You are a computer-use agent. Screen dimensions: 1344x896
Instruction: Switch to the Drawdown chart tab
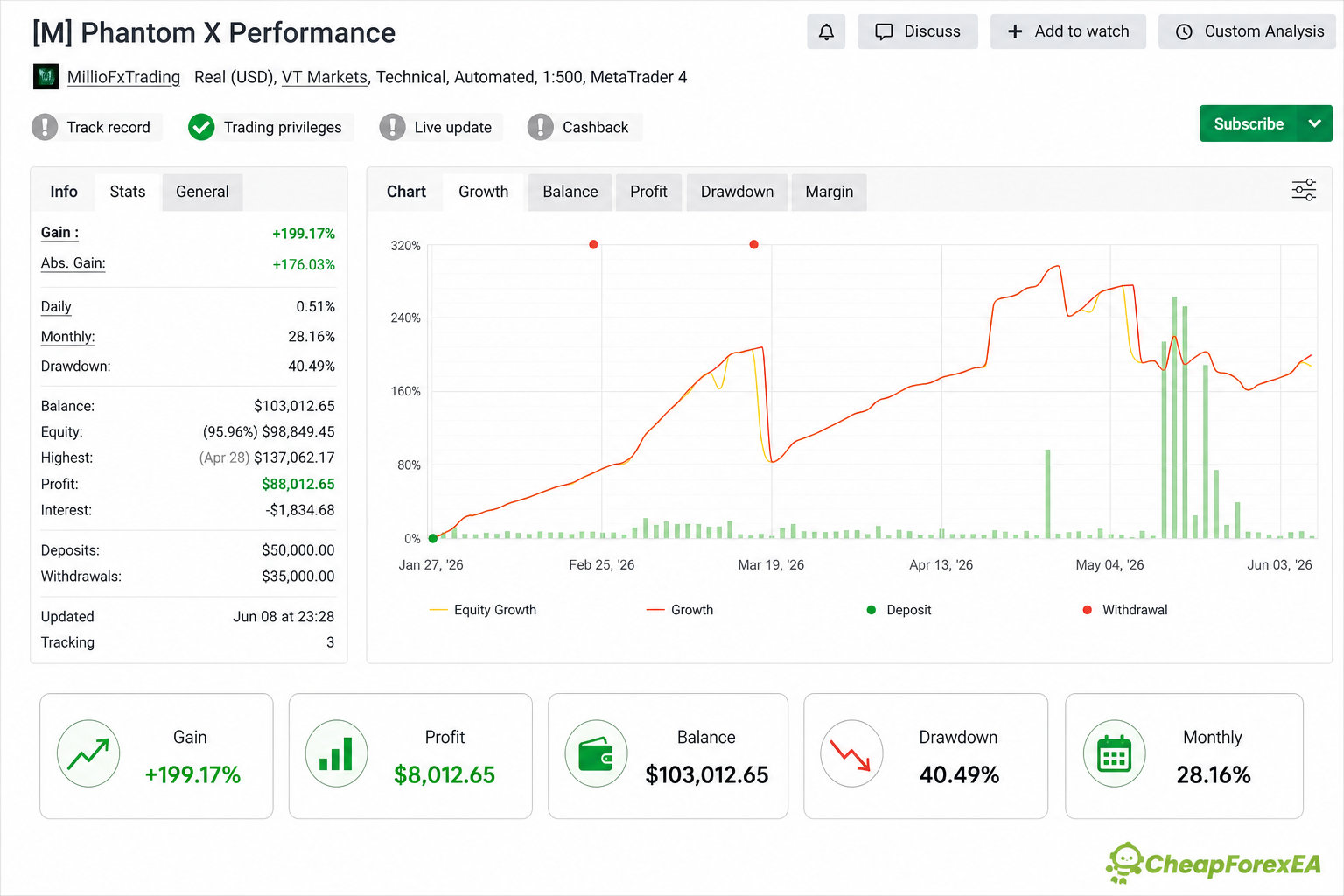pyautogui.click(x=737, y=192)
